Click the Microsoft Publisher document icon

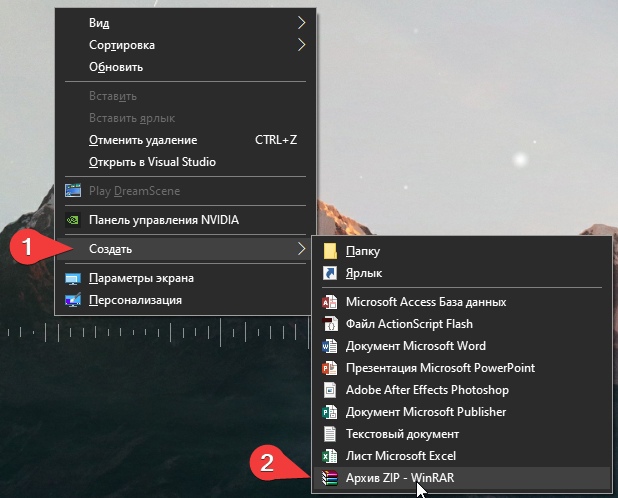[330, 412]
